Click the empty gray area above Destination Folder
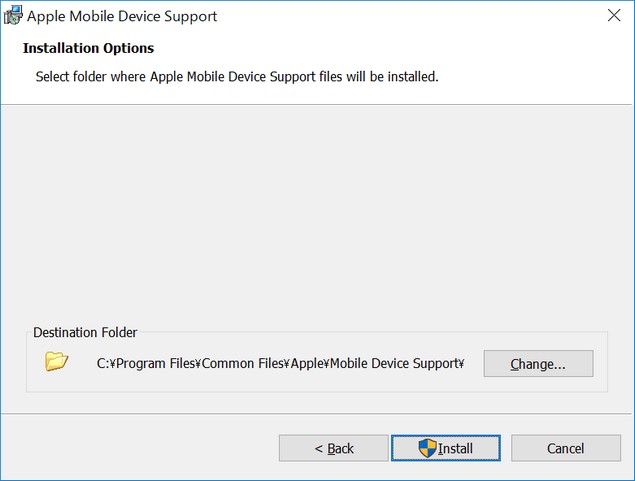This screenshot has height=481, width=635. pos(316,215)
